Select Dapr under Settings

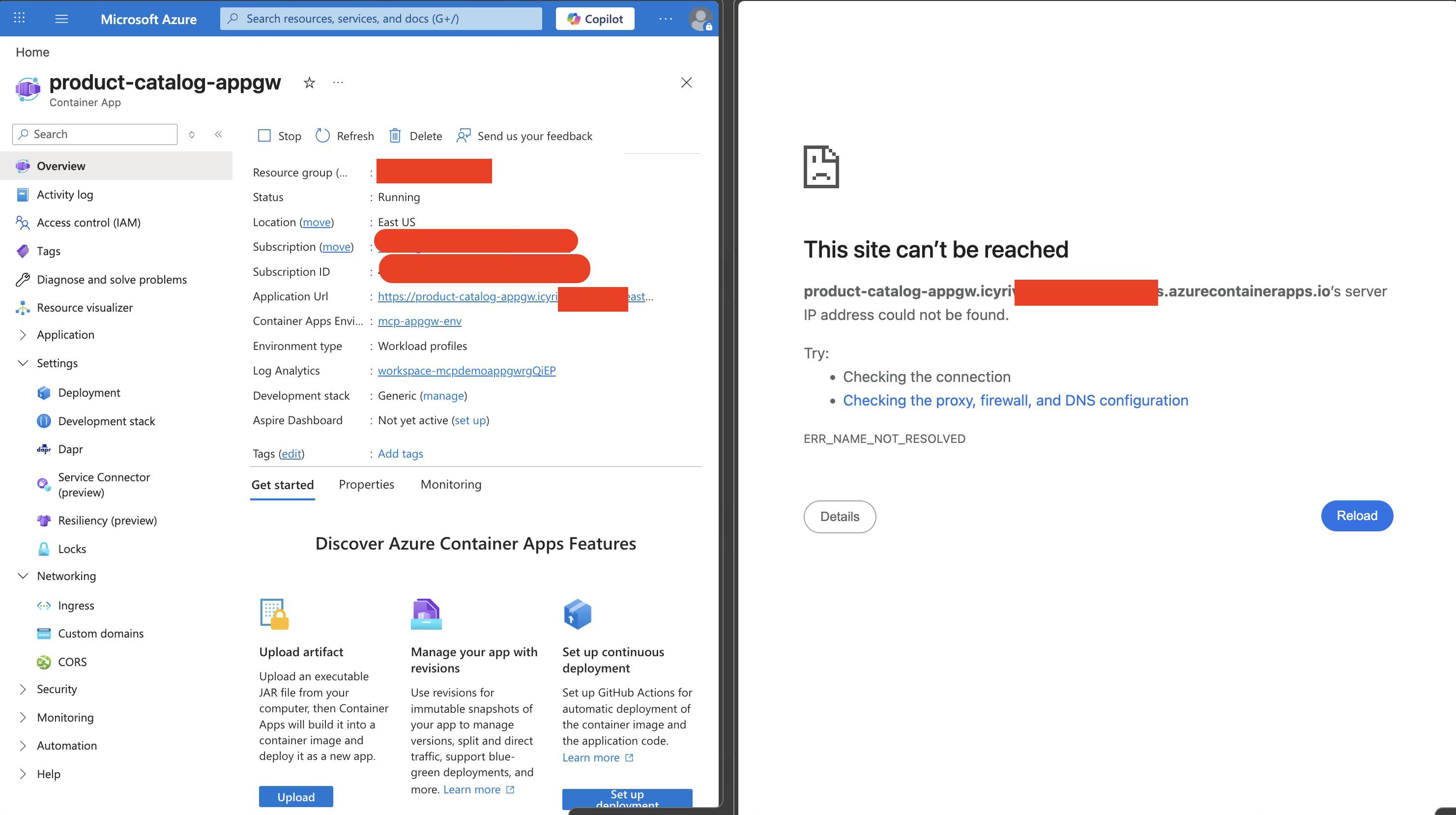tap(69, 449)
